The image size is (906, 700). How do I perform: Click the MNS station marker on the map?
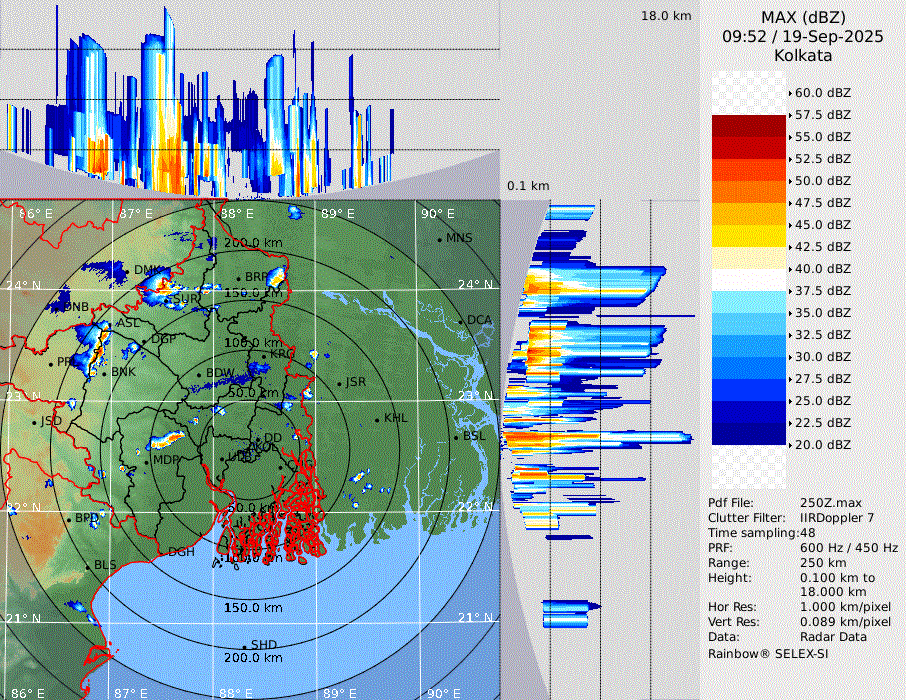[x=440, y=239]
